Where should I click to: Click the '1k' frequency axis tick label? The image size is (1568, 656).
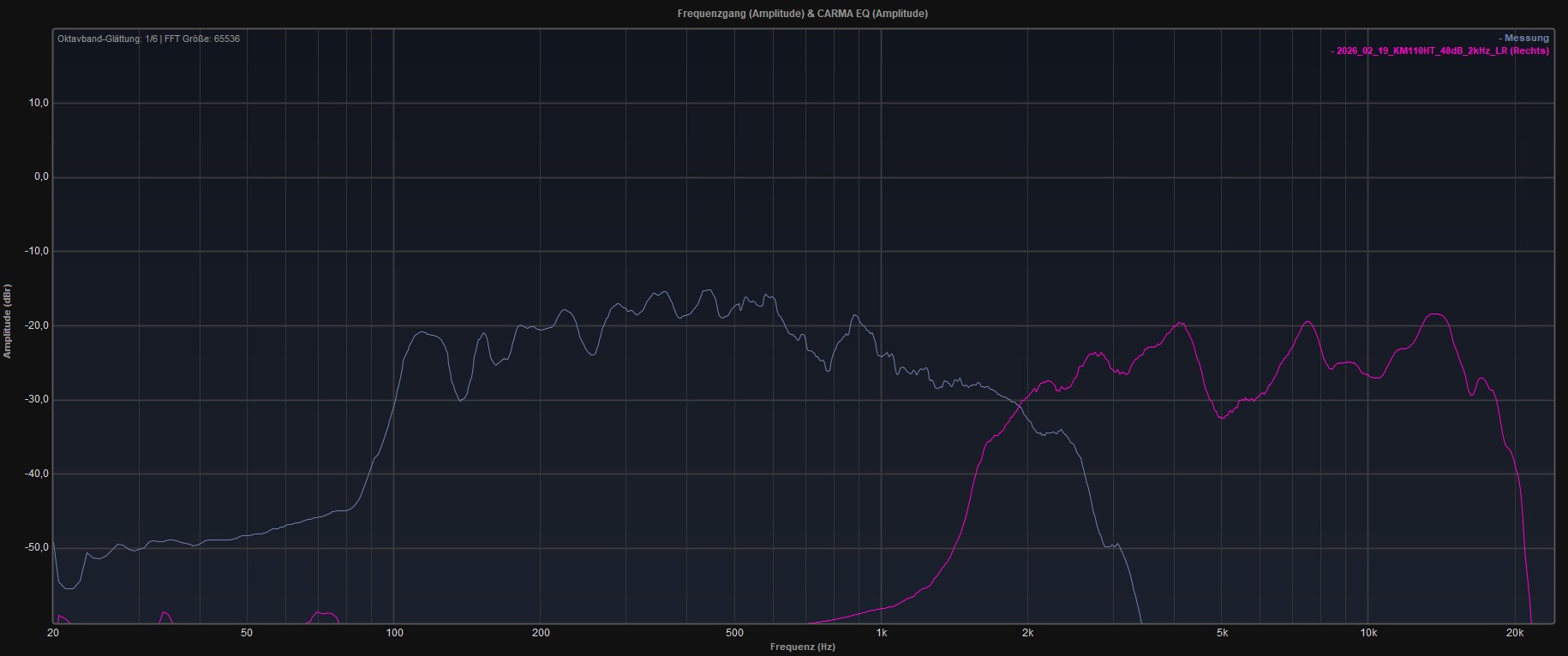pyautogui.click(x=882, y=634)
